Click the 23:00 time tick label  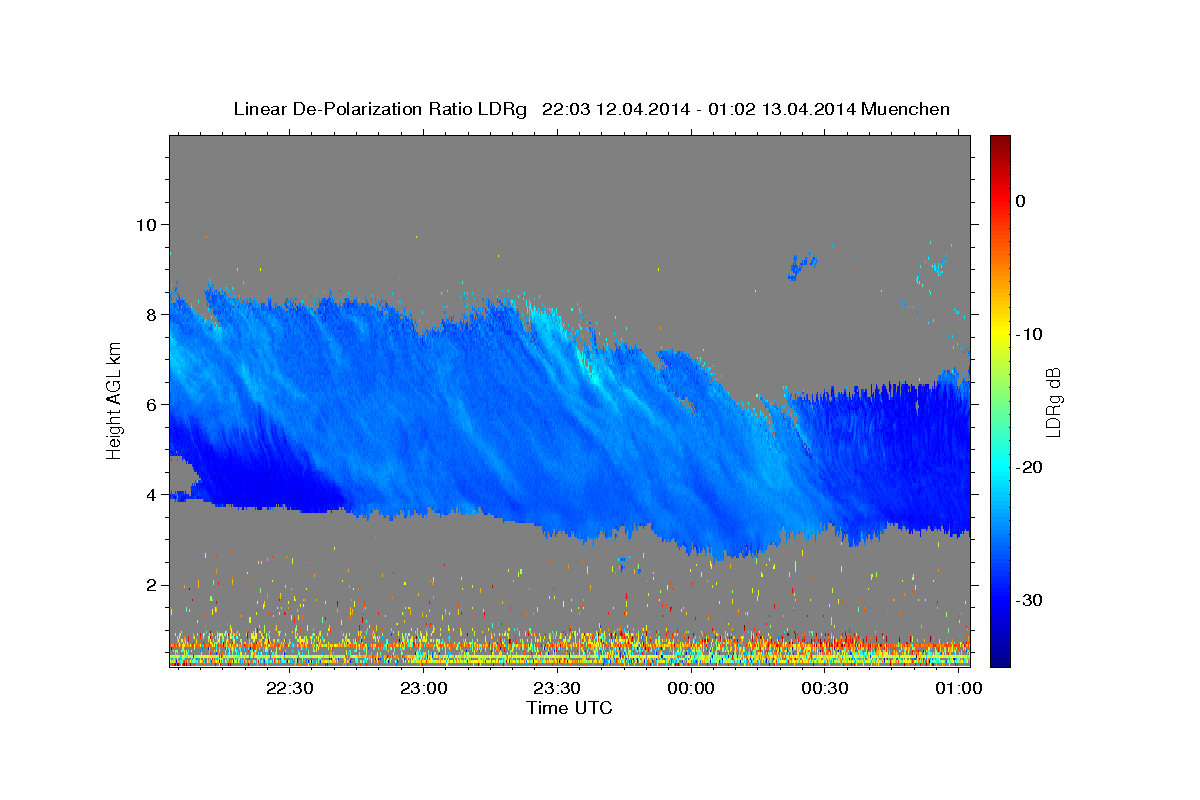click(x=423, y=688)
